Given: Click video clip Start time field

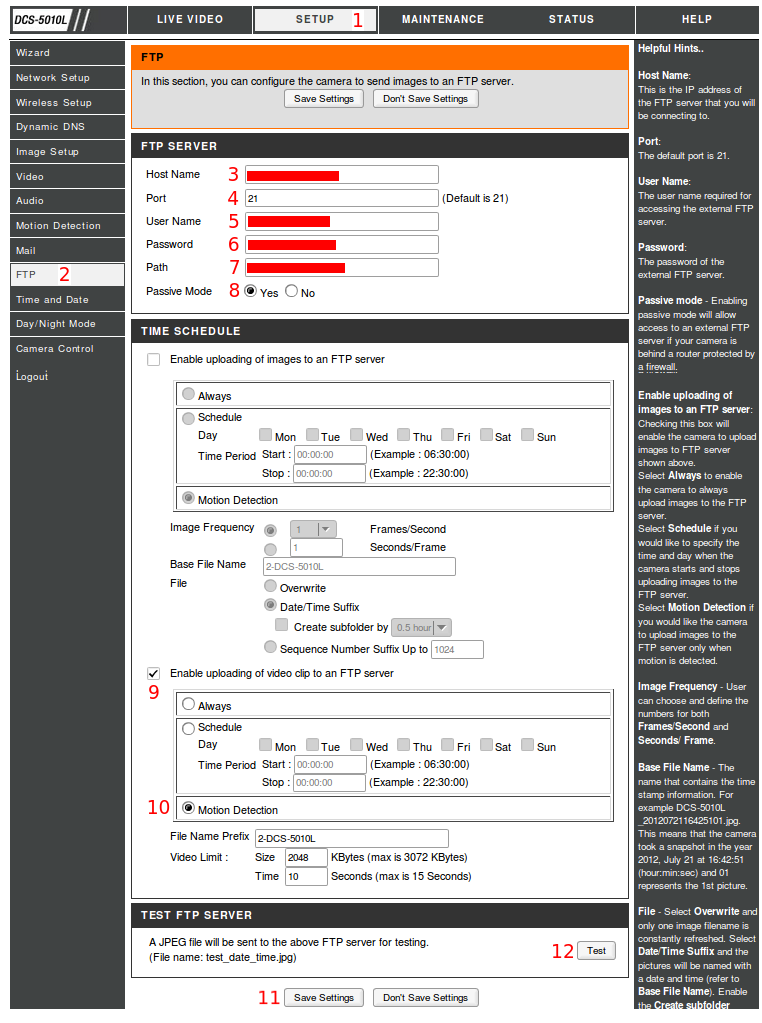Looking at the screenshot, I should tap(329, 765).
